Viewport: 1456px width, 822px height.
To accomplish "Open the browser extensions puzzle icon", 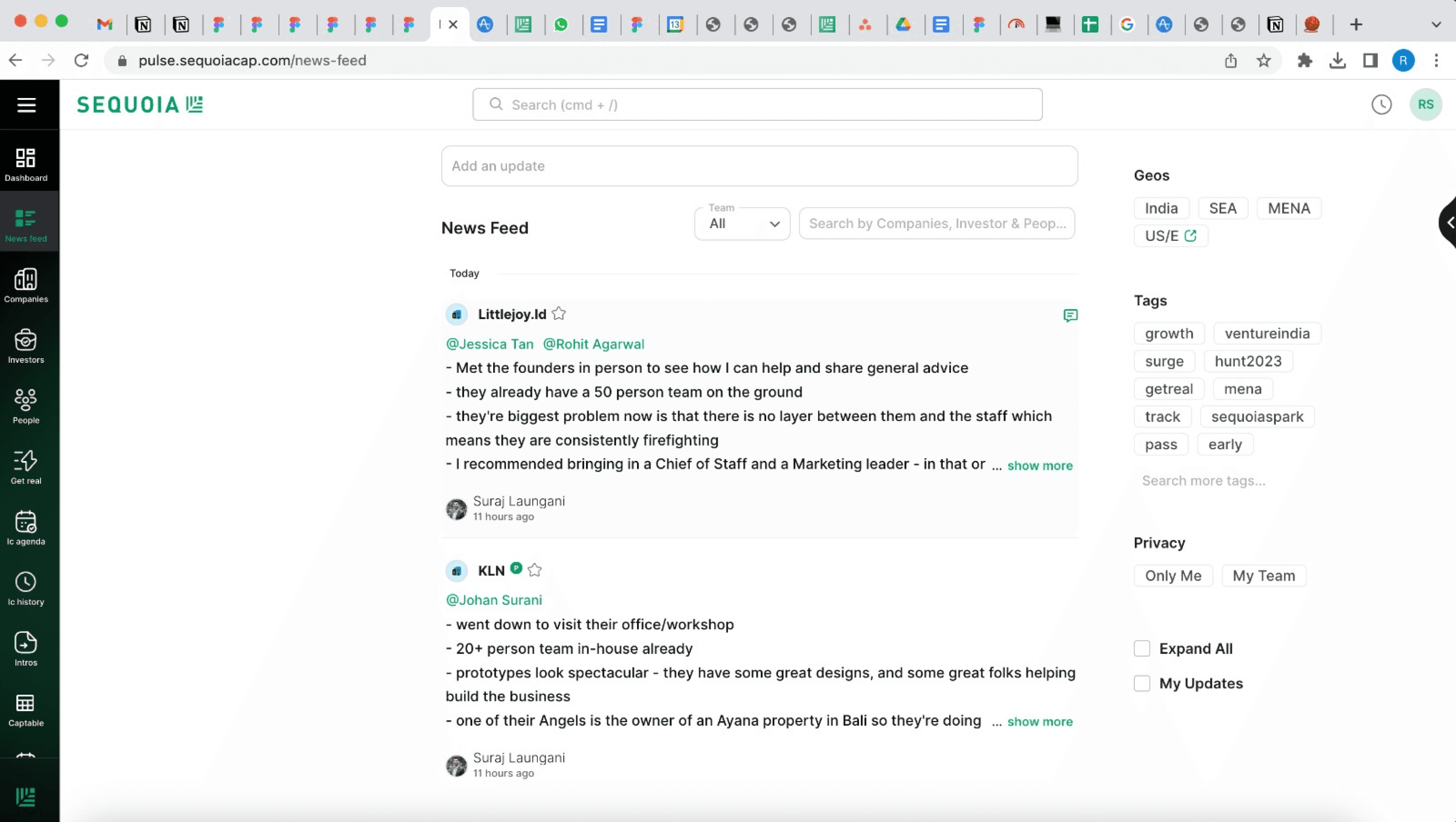I will pos(1305,60).
